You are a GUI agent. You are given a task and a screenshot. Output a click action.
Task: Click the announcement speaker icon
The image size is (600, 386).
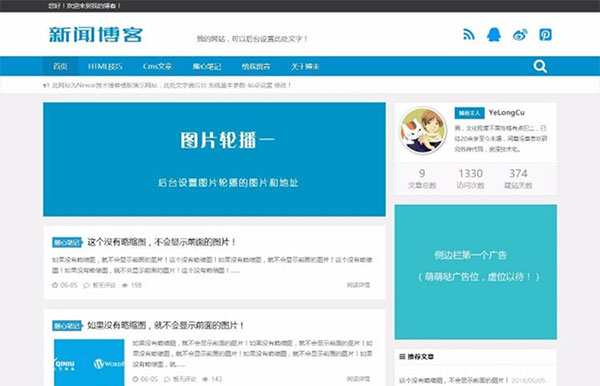coord(46,86)
